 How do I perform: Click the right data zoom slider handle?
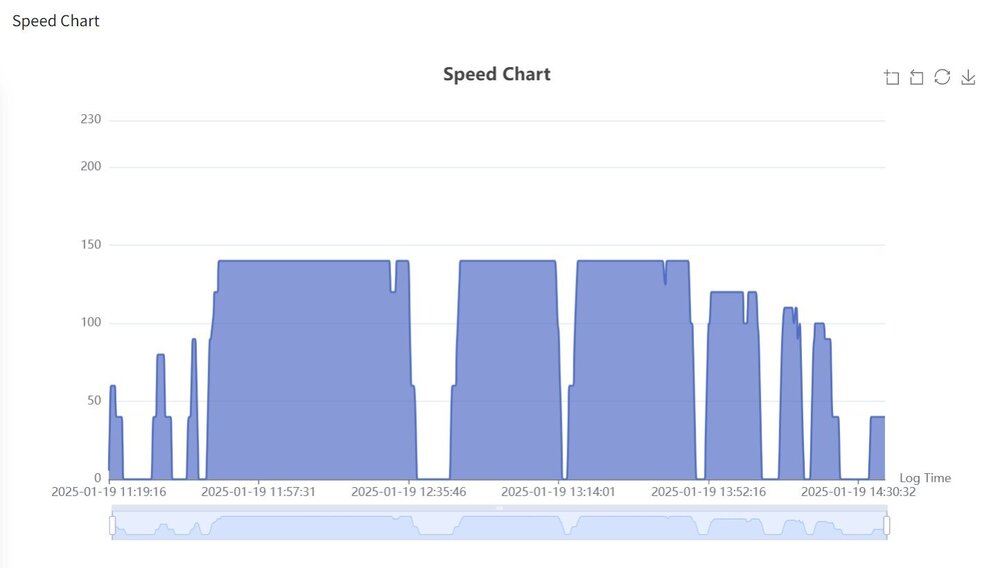(x=887, y=525)
